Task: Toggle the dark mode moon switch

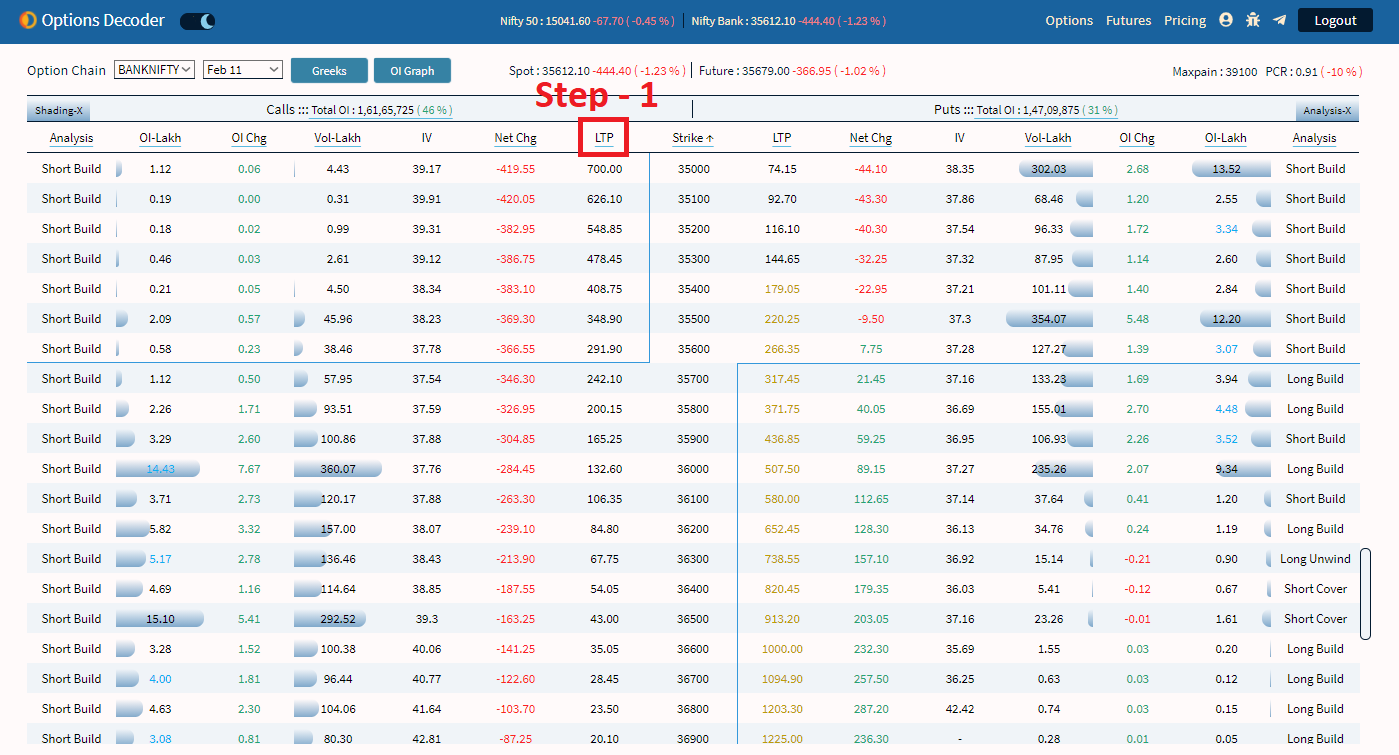Action: 197,21
